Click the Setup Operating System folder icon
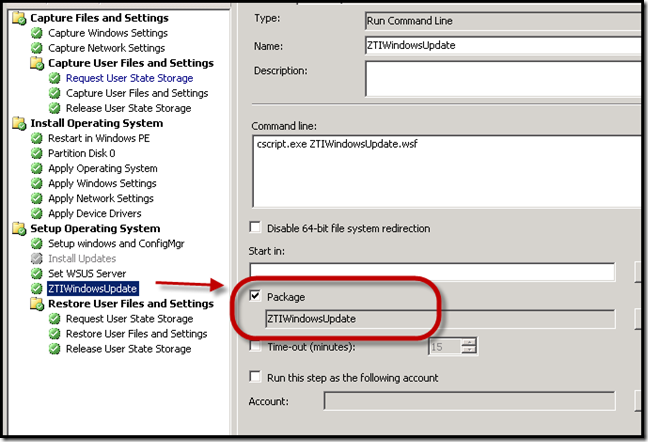648x442 pixels. click(19, 228)
